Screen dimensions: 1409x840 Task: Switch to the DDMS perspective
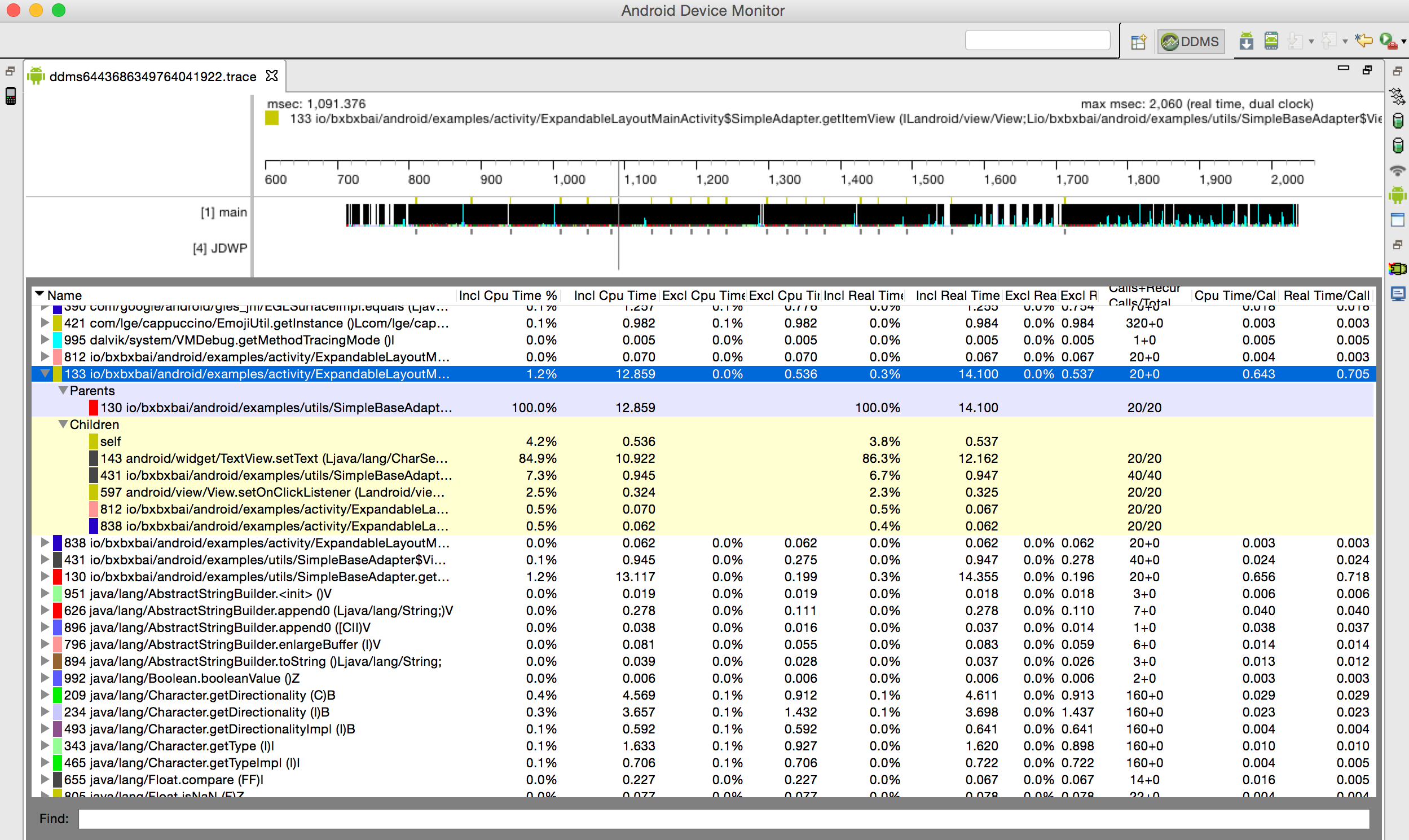pos(1191,42)
